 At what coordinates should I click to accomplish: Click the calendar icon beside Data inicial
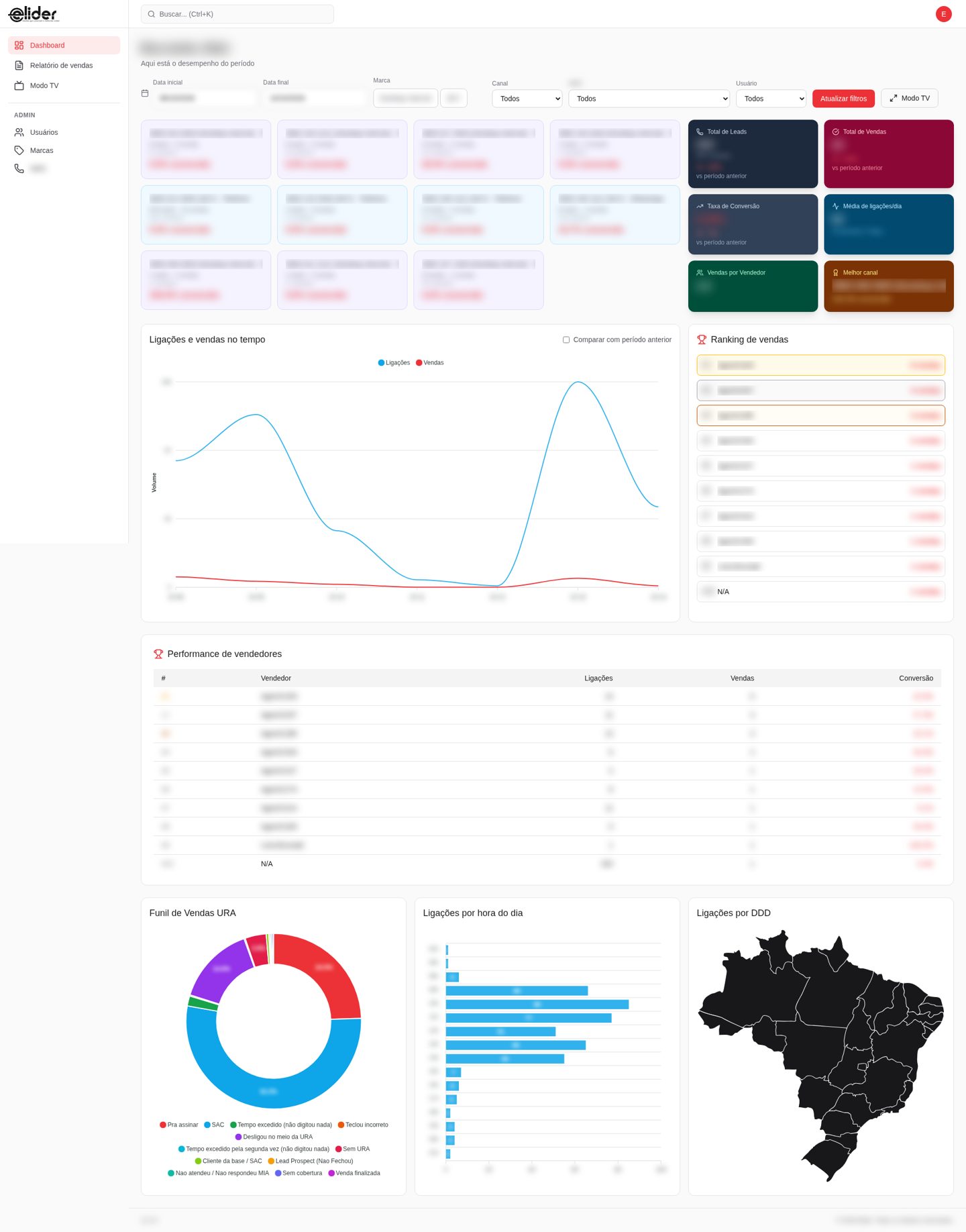[x=145, y=93]
